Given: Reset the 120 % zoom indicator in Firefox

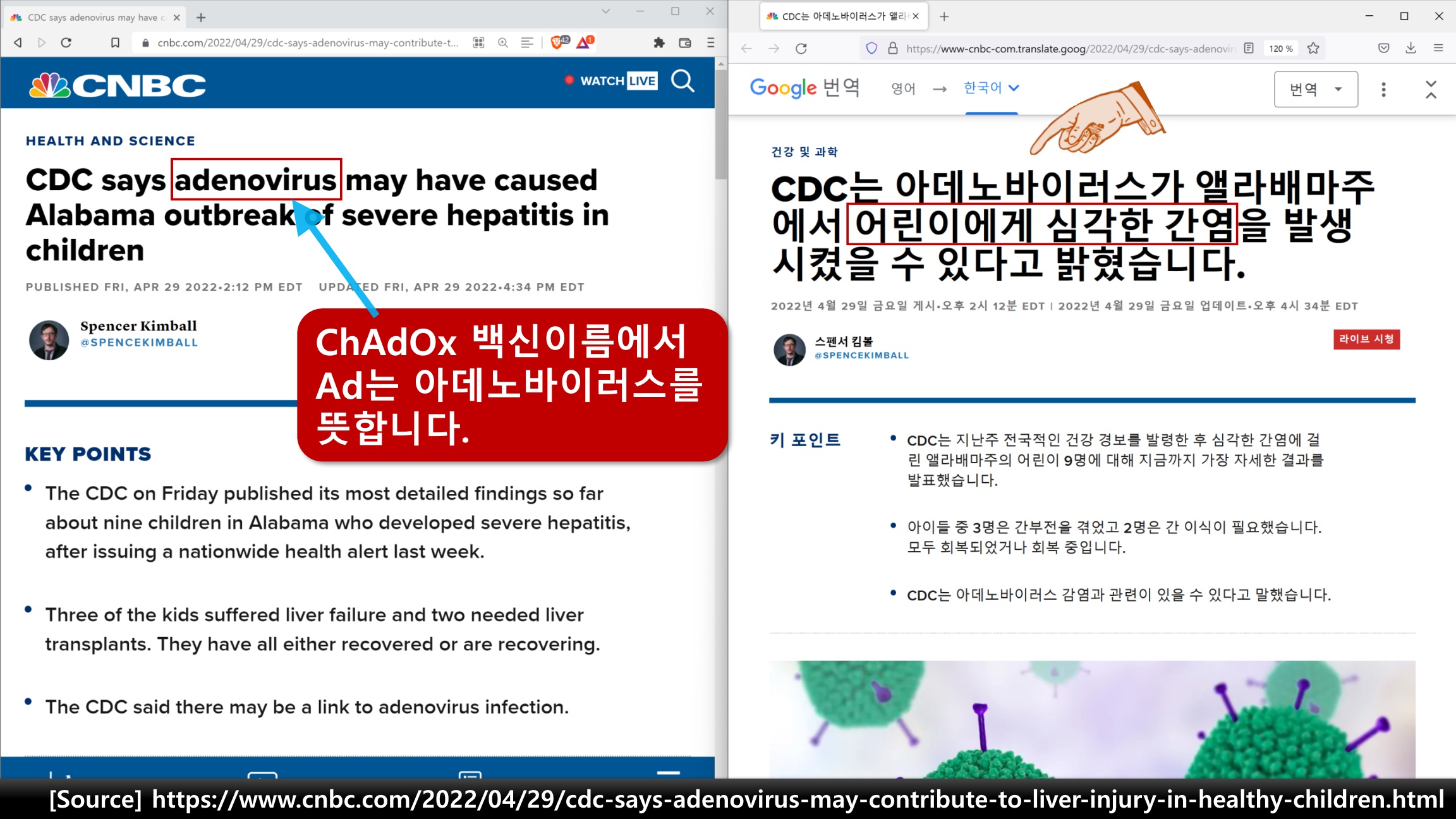Looking at the screenshot, I should (1281, 48).
